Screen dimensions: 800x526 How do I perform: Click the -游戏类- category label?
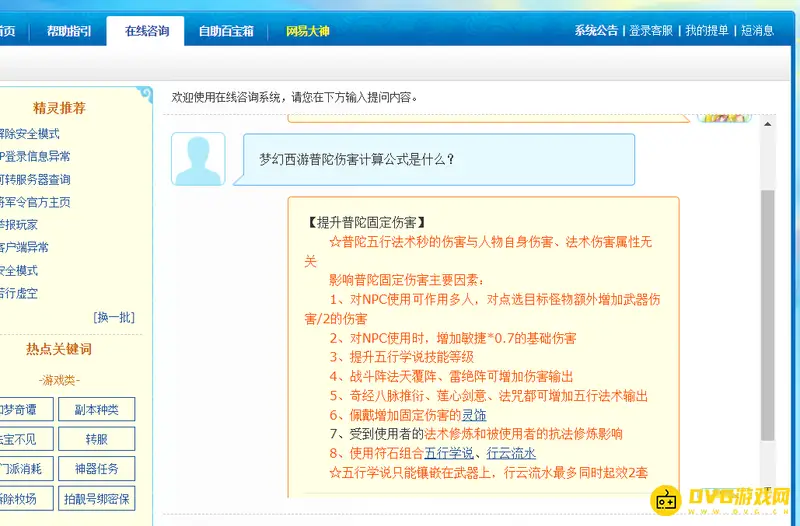pos(59,380)
